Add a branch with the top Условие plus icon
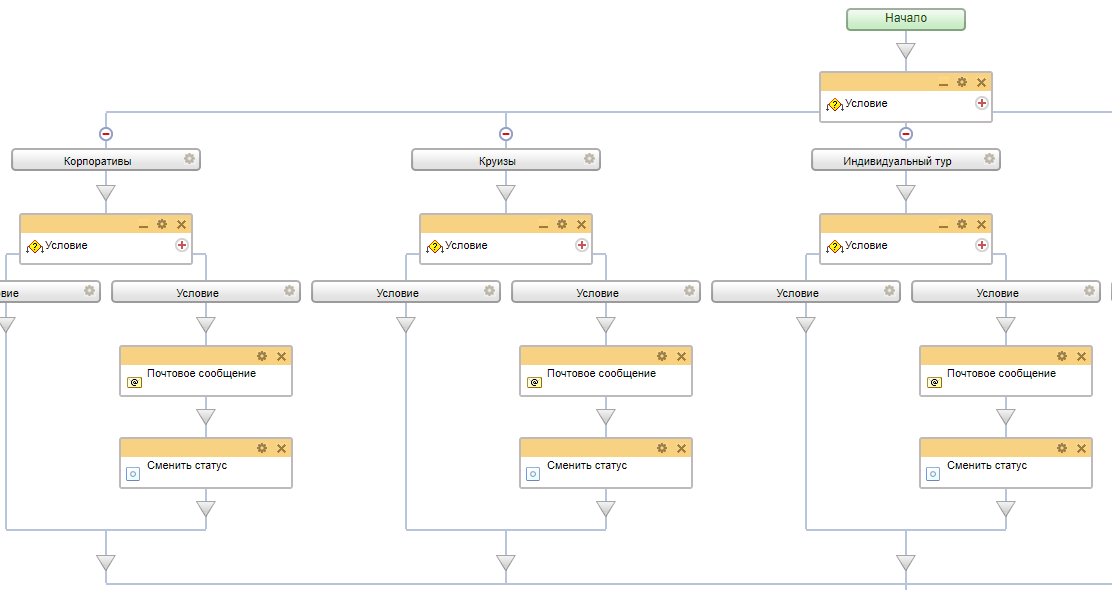Image resolution: width=1112 pixels, height=590 pixels. pos(982,103)
